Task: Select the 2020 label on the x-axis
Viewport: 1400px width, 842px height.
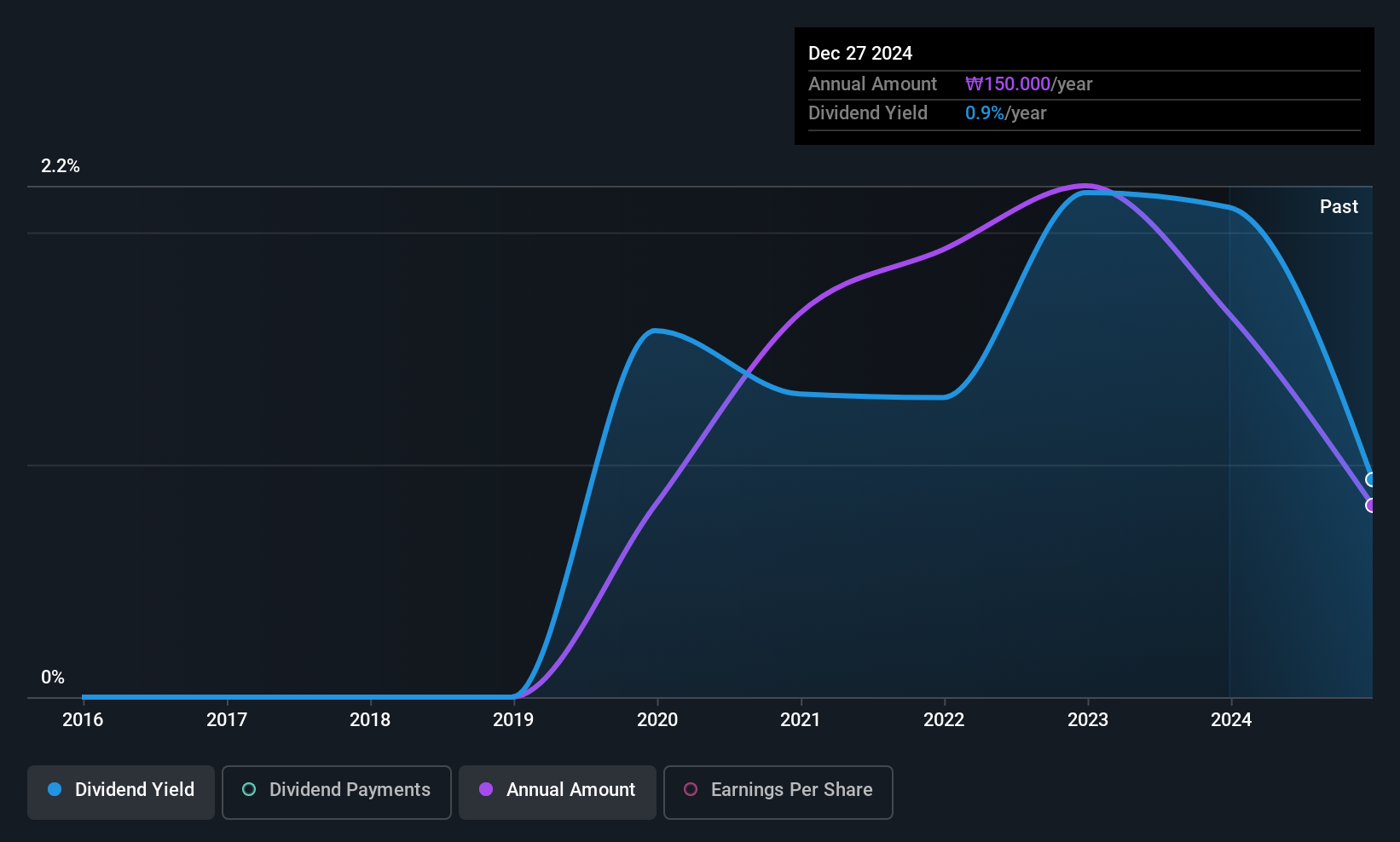Action: click(657, 719)
